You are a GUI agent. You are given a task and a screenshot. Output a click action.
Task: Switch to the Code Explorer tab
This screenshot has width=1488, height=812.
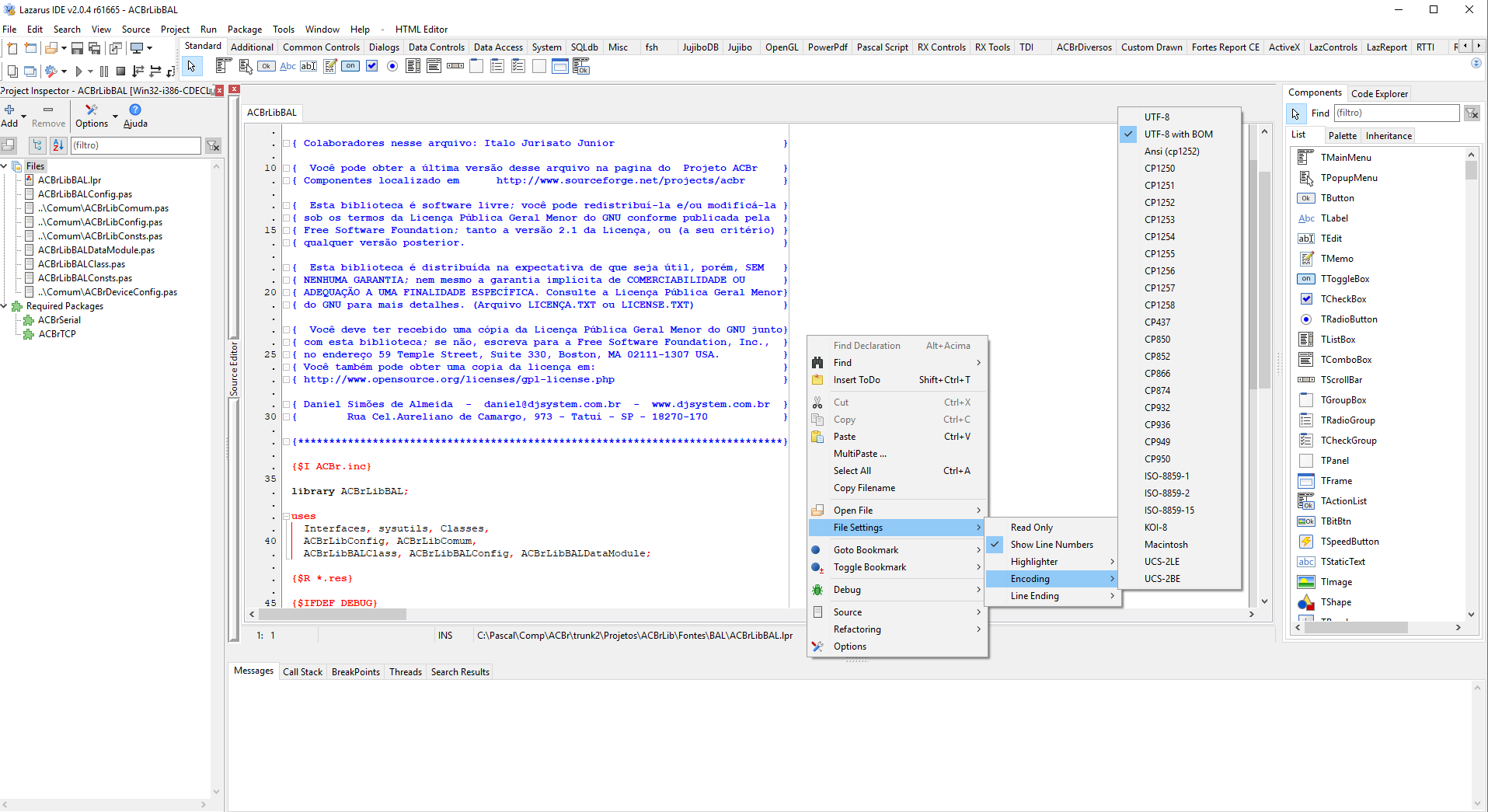[x=1379, y=94]
